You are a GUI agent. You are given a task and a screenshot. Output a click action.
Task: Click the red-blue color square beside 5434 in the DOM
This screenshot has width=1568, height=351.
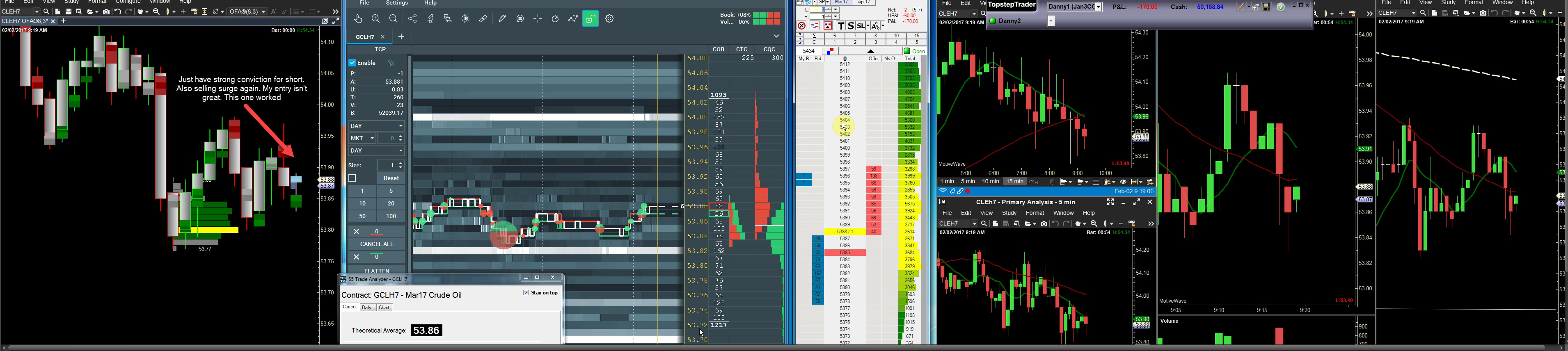830,51
